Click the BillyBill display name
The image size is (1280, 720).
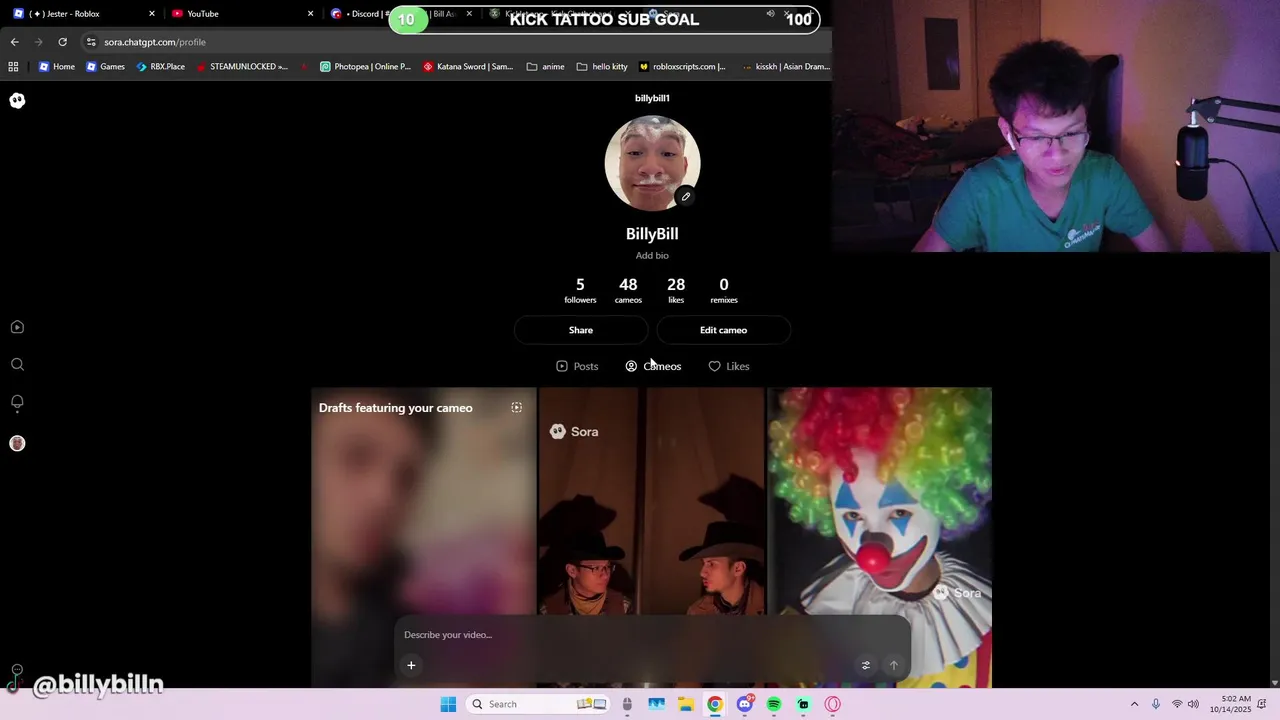point(652,234)
